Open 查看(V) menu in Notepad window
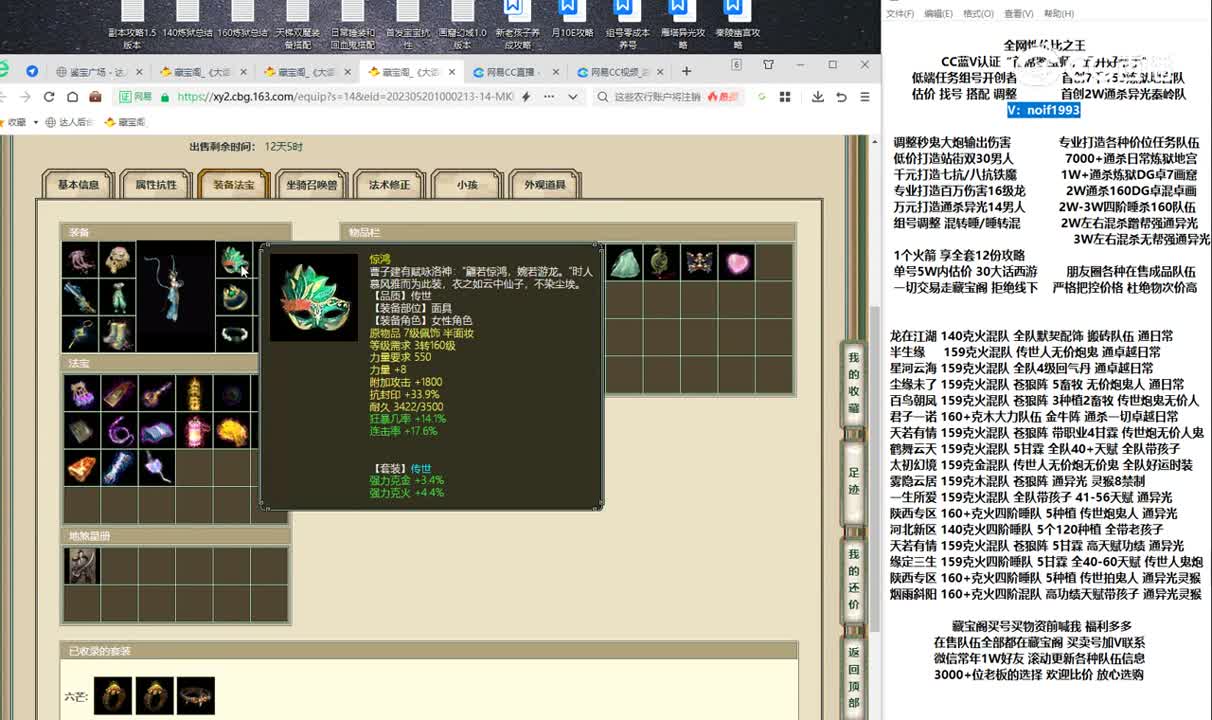Image resolution: width=1212 pixels, height=720 pixels. click(x=1018, y=14)
